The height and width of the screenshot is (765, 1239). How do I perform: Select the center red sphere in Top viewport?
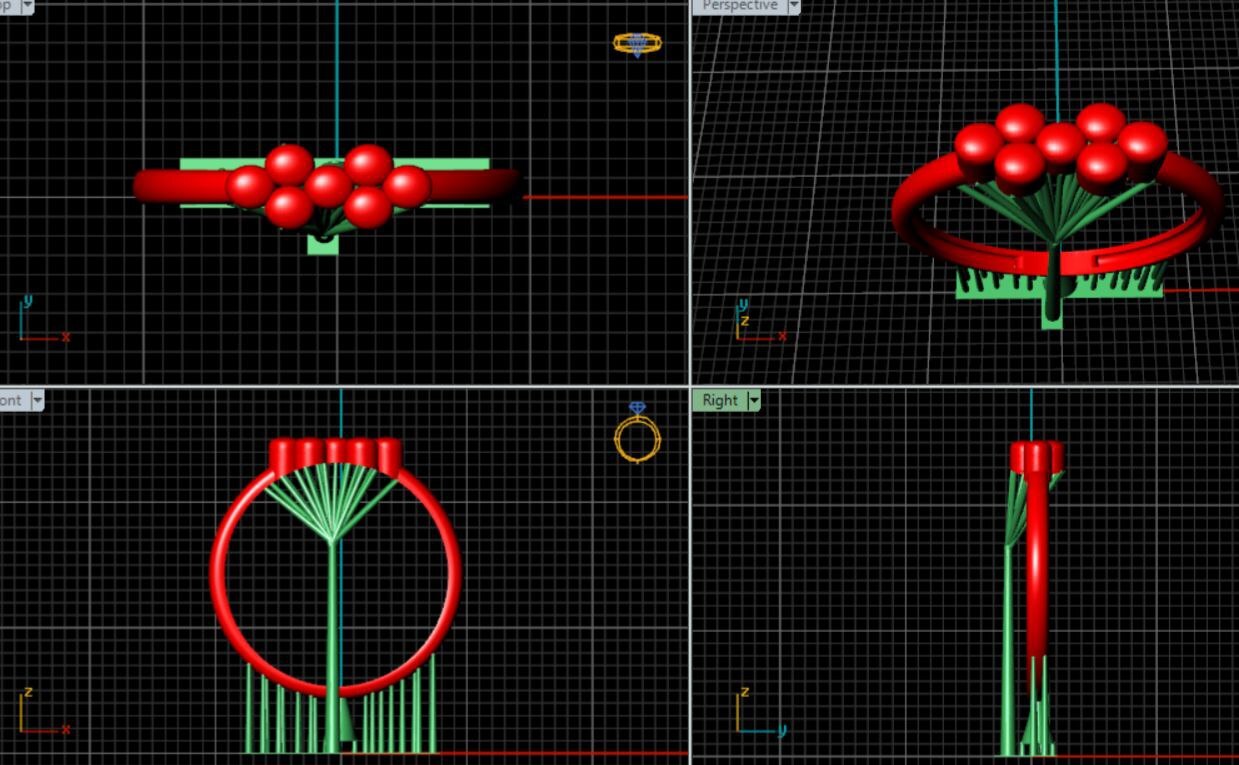[x=328, y=186]
